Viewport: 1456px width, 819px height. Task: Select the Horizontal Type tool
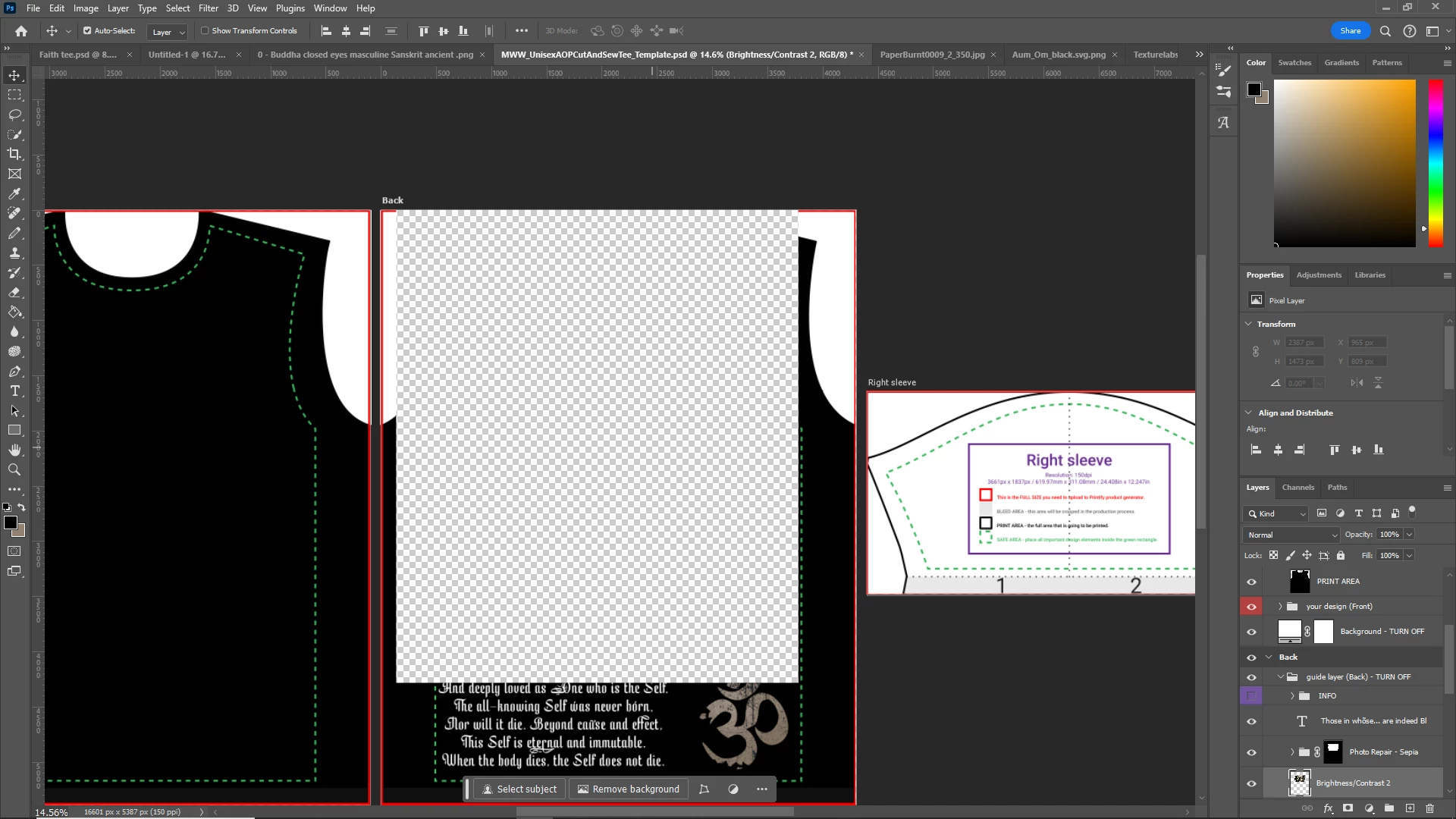[14, 391]
